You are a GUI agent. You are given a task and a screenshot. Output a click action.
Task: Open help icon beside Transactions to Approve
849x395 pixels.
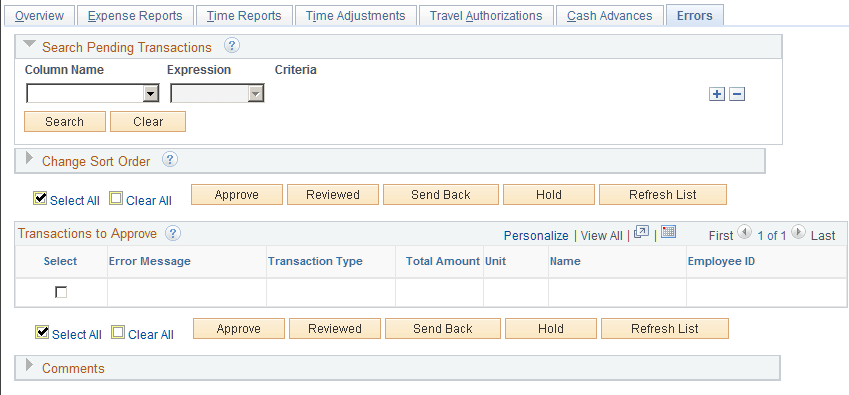173,233
